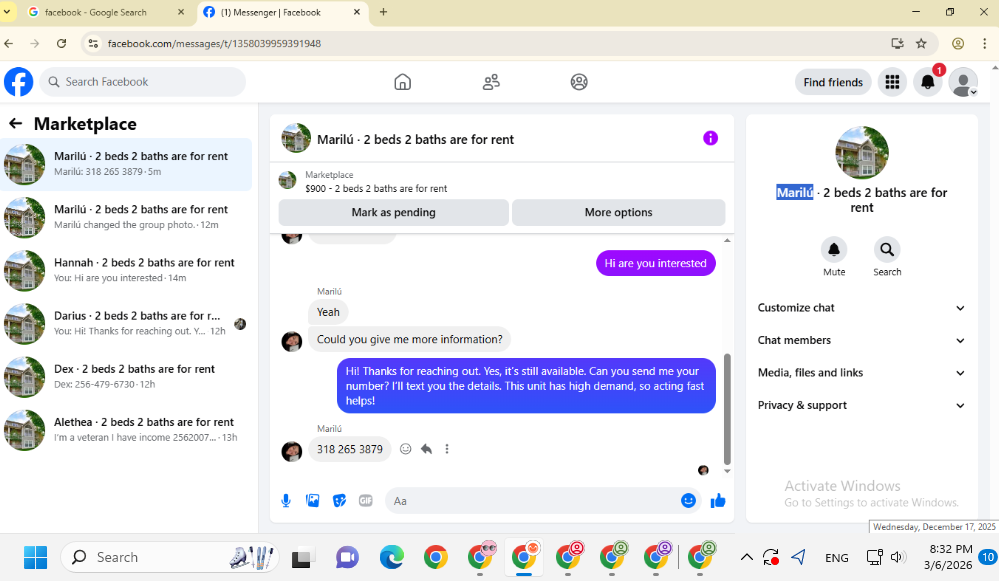
Task: Bookmark this page with star icon
Action: click(921, 43)
